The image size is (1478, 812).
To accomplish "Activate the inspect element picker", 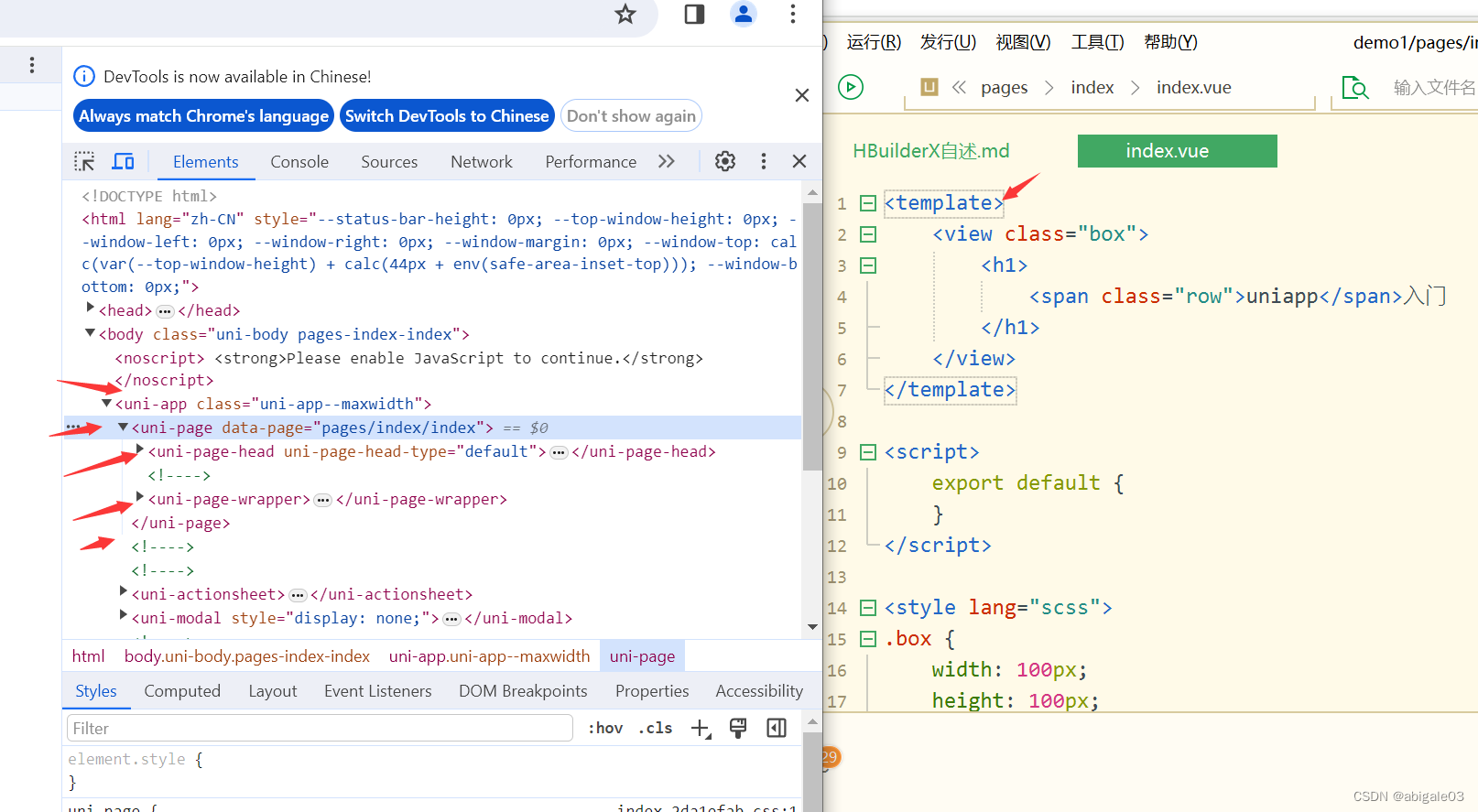I will 84,162.
